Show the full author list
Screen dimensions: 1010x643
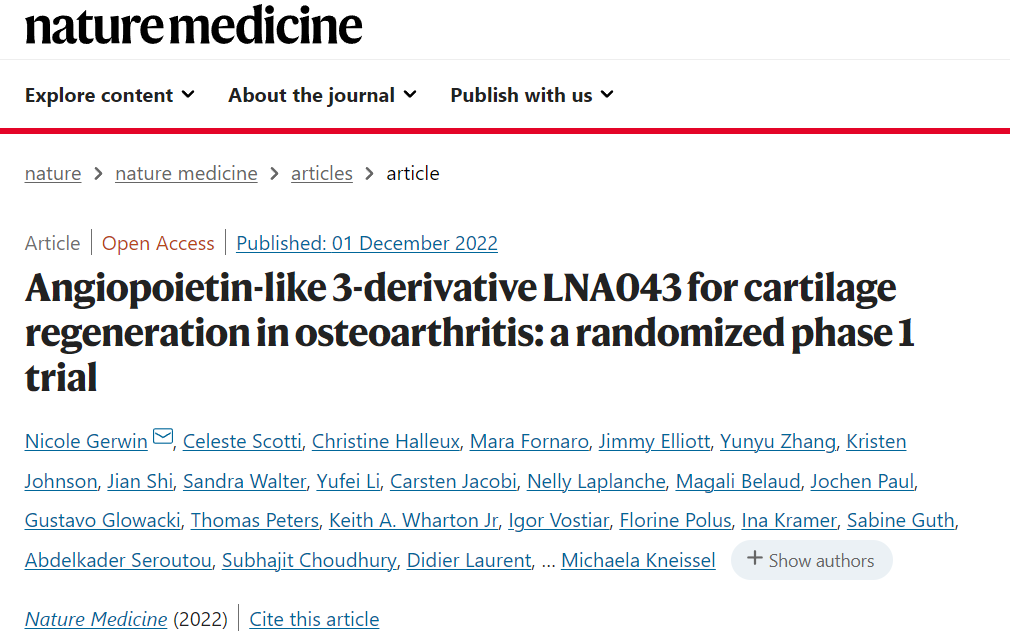[812, 560]
